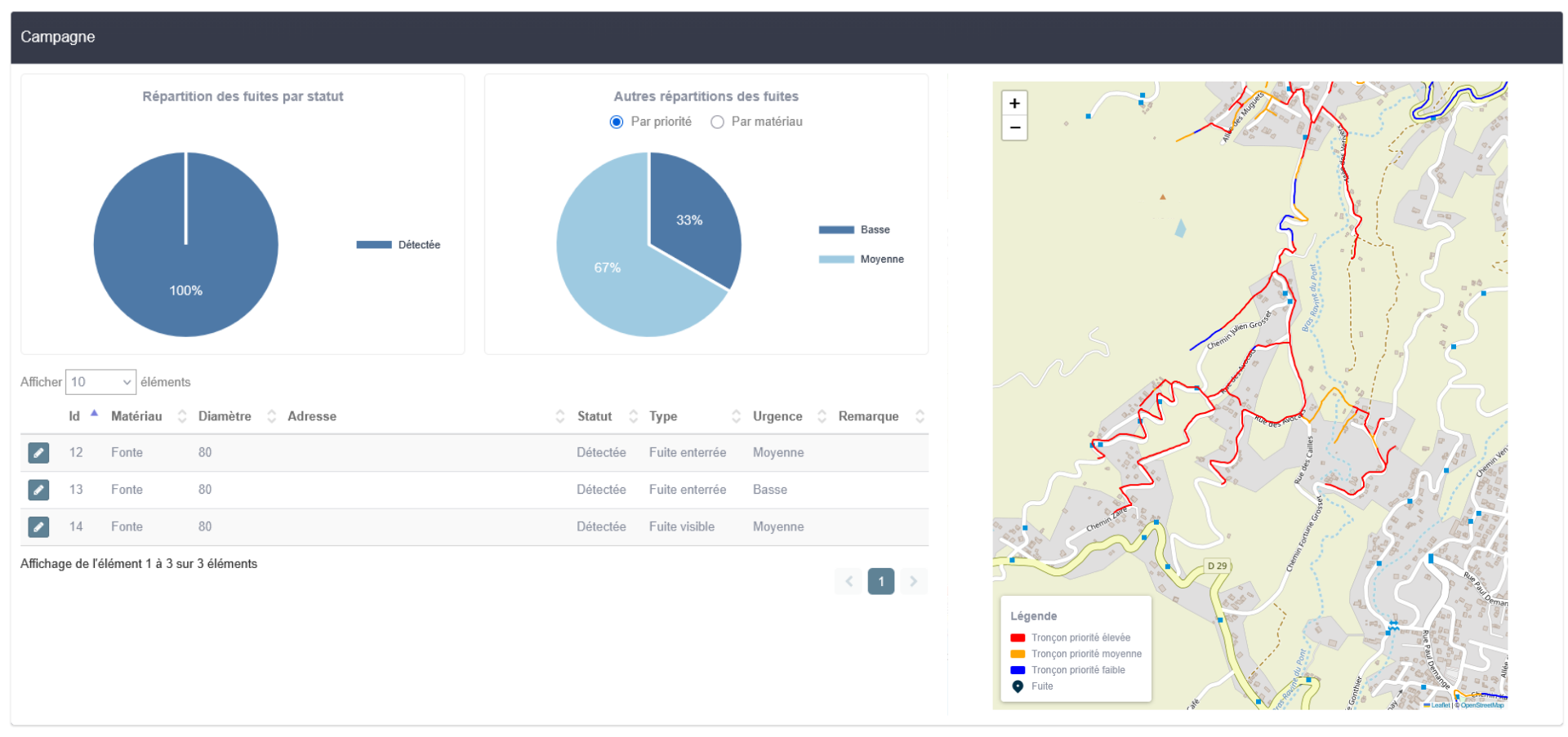The image size is (1568, 737).
Task: Go to previous table page
Action: [x=849, y=582]
